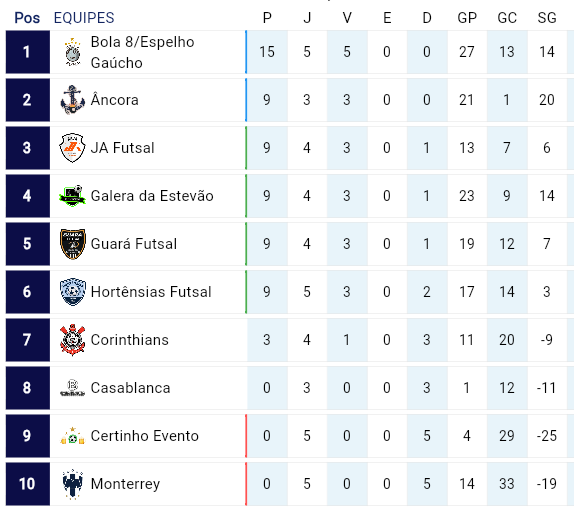The width and height of the screenshot is (574, 515).
Task: Click the Corinthians team name
Action: pos(130,340)
